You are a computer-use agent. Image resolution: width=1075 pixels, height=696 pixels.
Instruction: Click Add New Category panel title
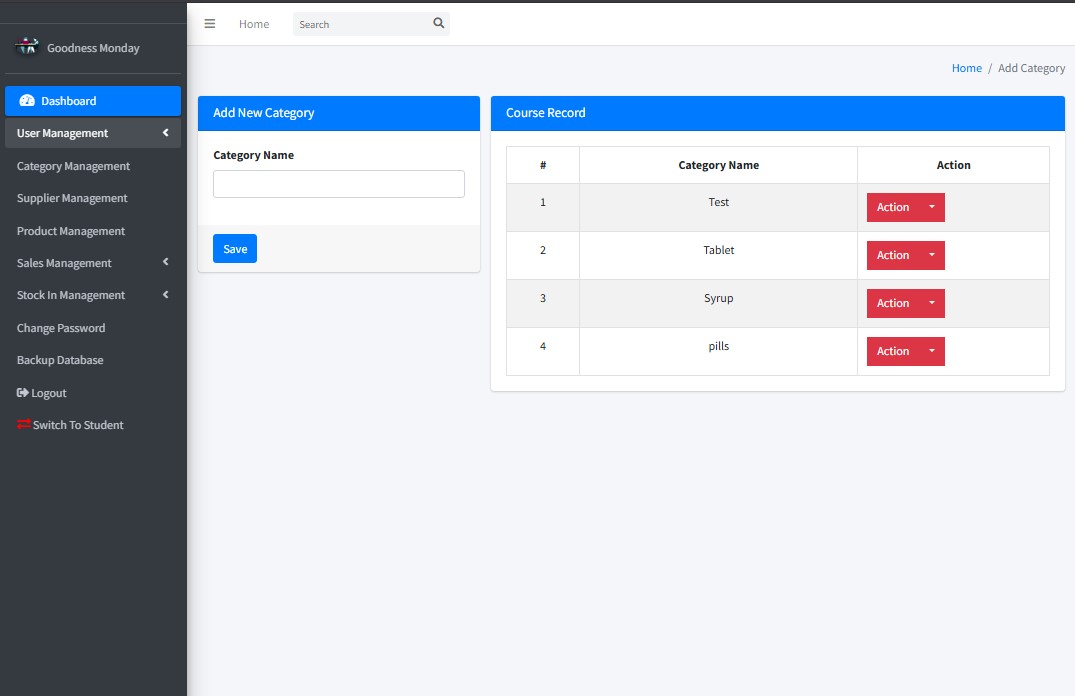coord(263,113)
